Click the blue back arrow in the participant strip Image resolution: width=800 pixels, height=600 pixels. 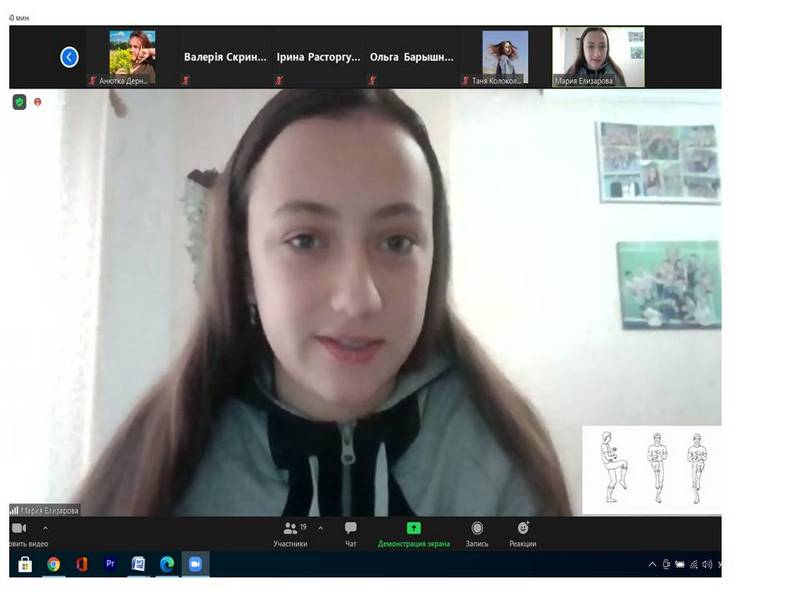(69, 57)
